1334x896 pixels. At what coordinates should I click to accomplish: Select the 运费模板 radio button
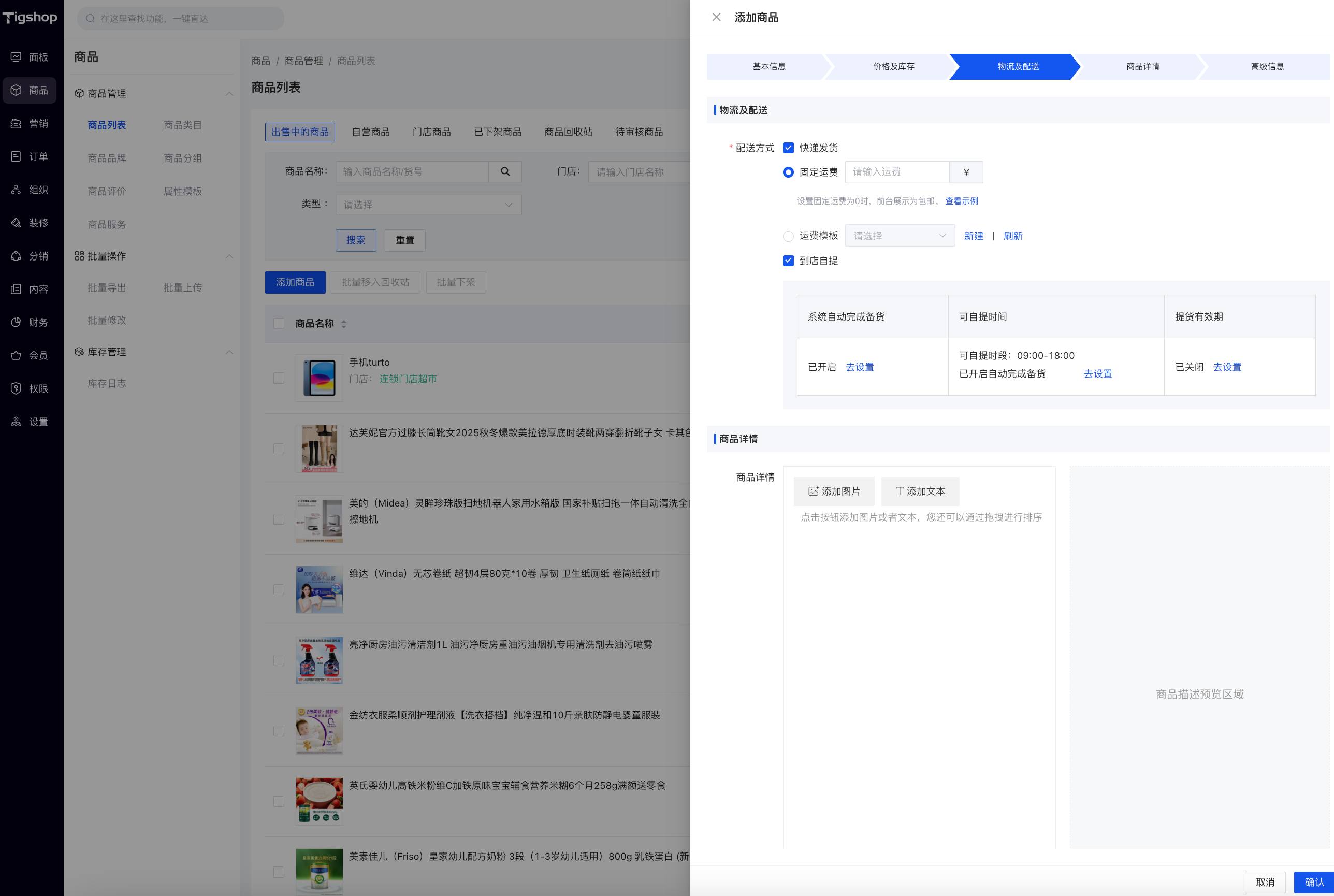788,236
